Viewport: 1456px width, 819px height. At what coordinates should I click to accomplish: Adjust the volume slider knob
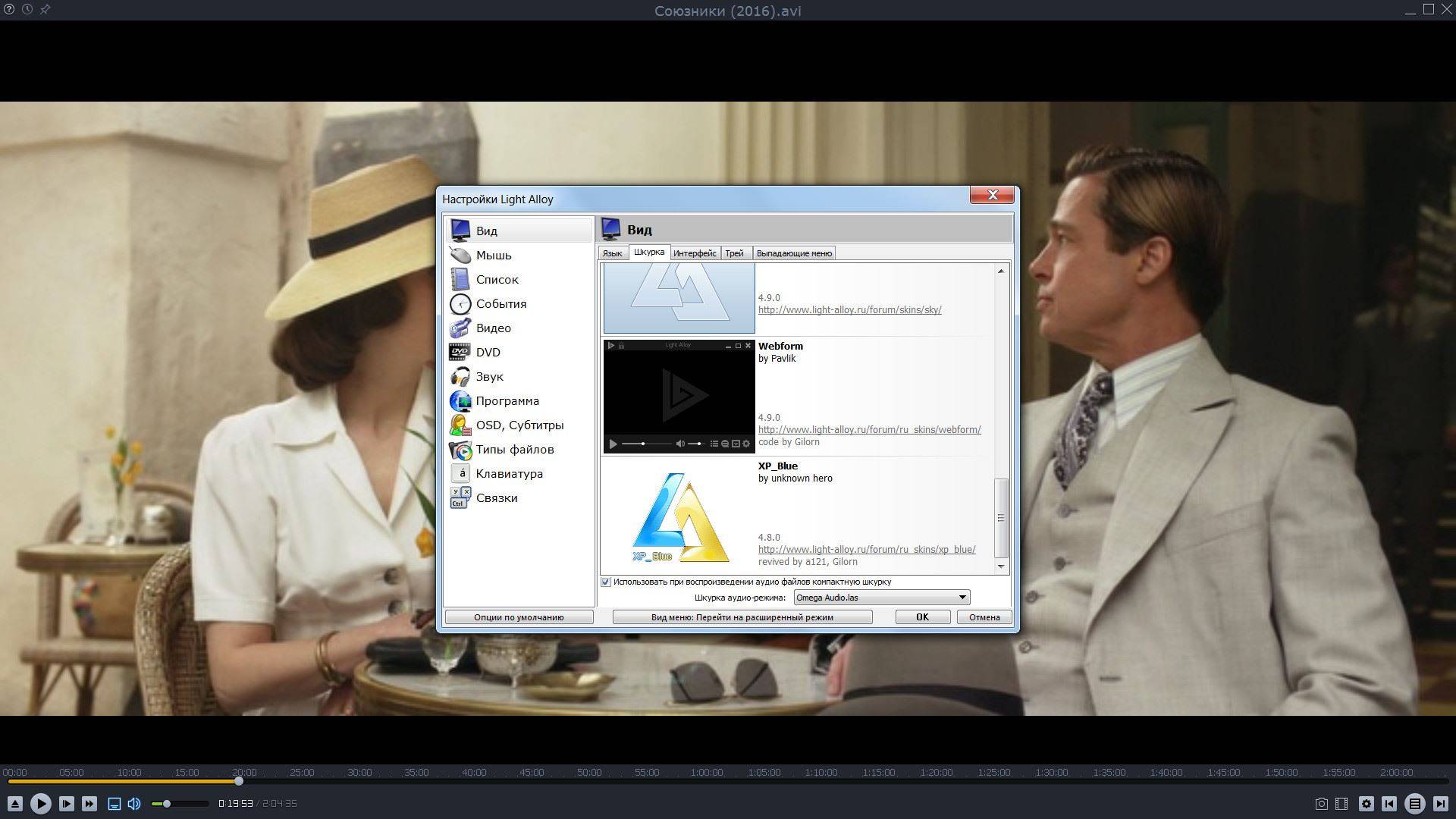pyautogui.click(x=166, y=804)
